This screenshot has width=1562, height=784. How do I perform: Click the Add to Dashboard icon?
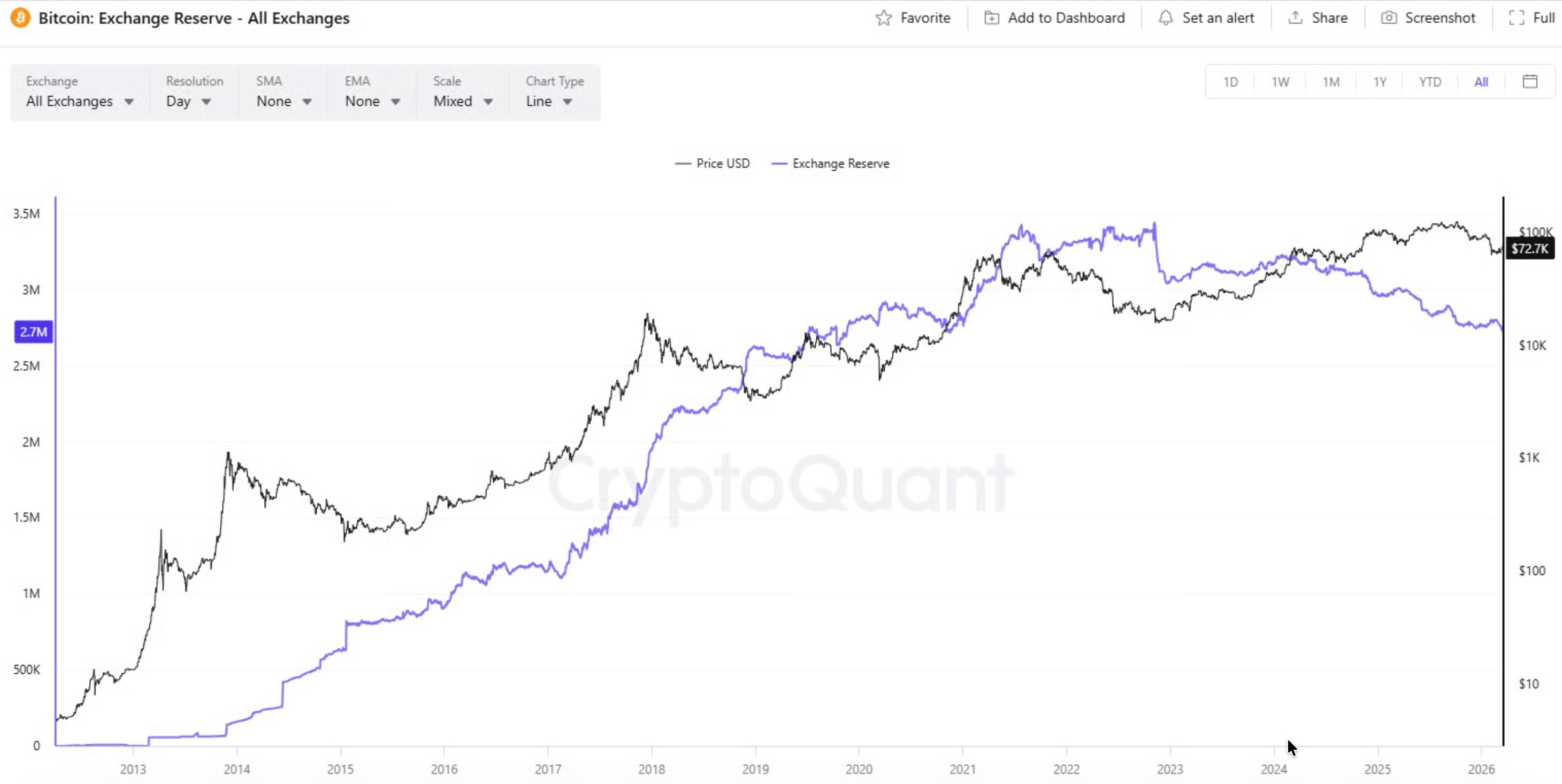pyautogui.click(x=991, y=18)
